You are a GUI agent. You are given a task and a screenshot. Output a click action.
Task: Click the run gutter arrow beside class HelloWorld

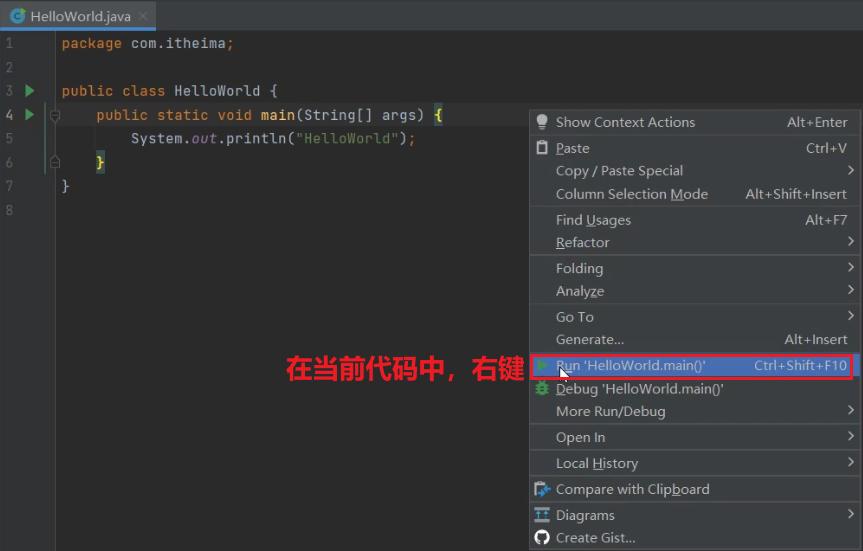pos(30,91)
